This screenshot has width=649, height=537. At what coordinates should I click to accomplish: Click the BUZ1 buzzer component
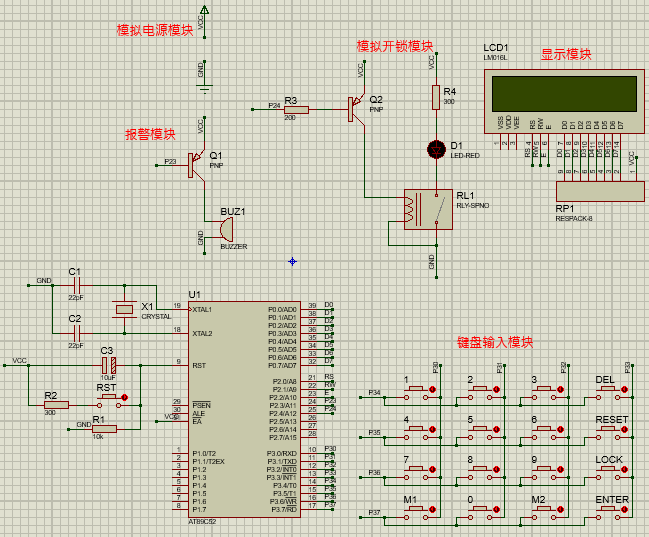click(226, 230)
